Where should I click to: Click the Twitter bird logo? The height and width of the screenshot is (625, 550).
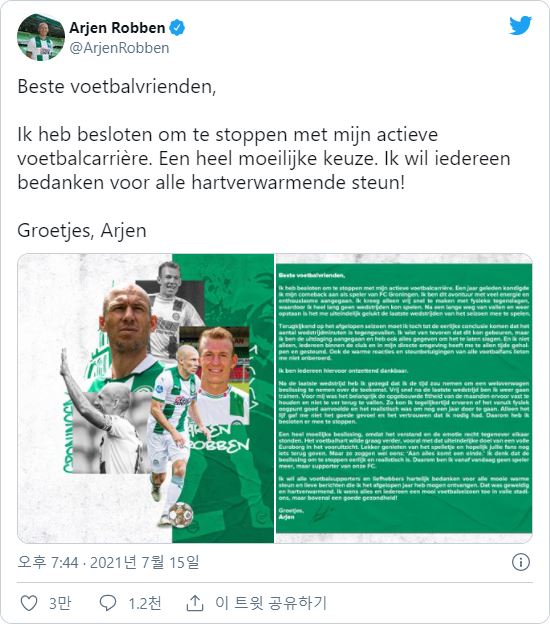520,26
